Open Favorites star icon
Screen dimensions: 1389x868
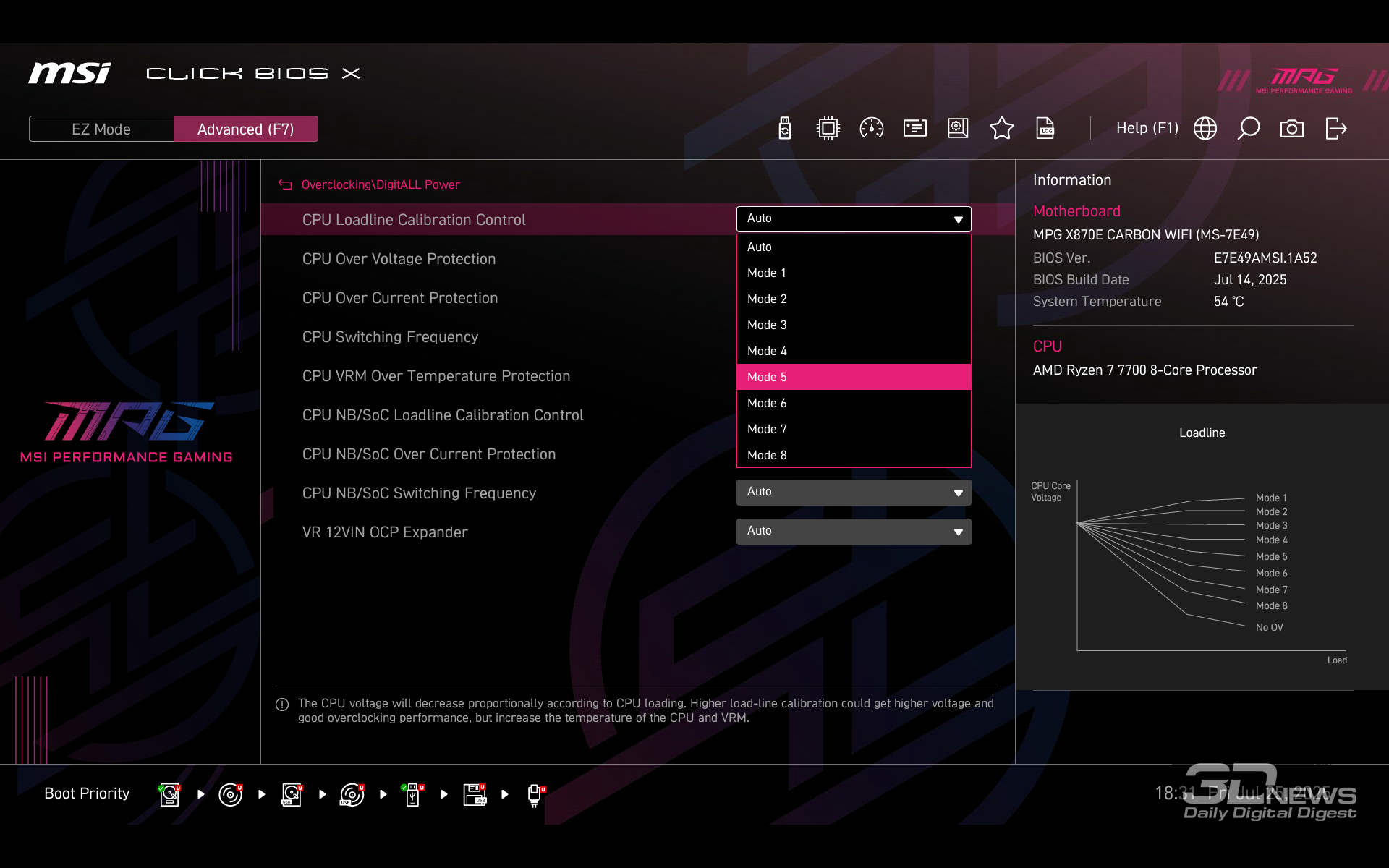(1002, 129)
